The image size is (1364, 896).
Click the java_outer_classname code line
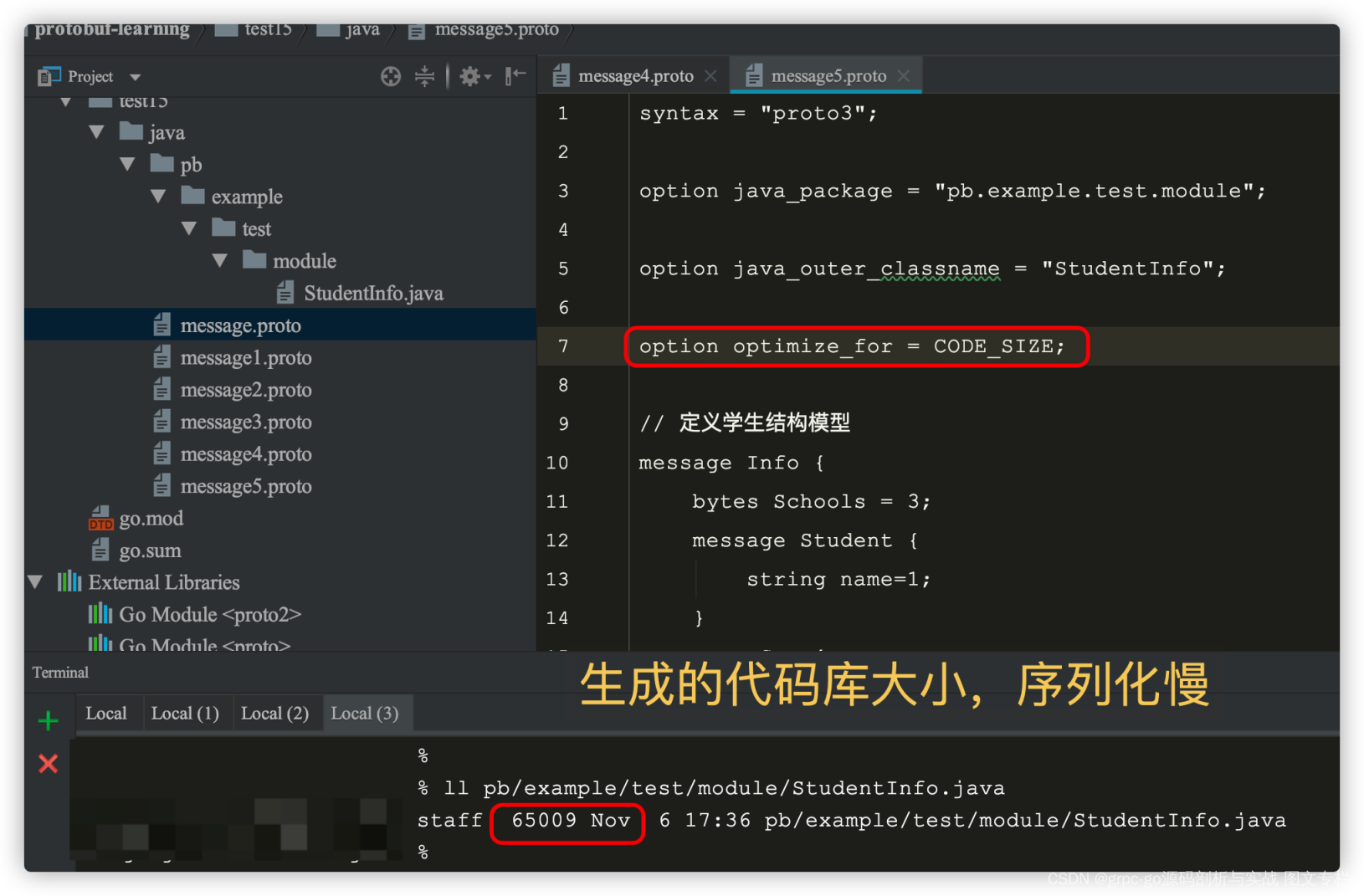tap(932, 269)
